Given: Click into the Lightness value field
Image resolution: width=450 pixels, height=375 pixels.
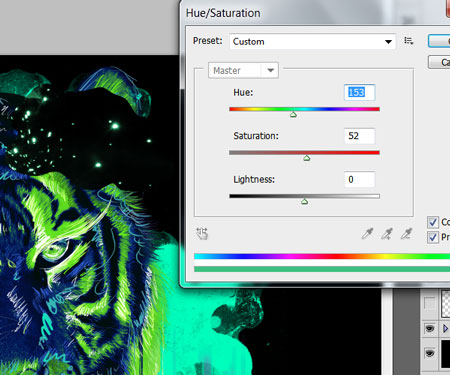Looking at the screenshot, I should [x=359, y=179].
